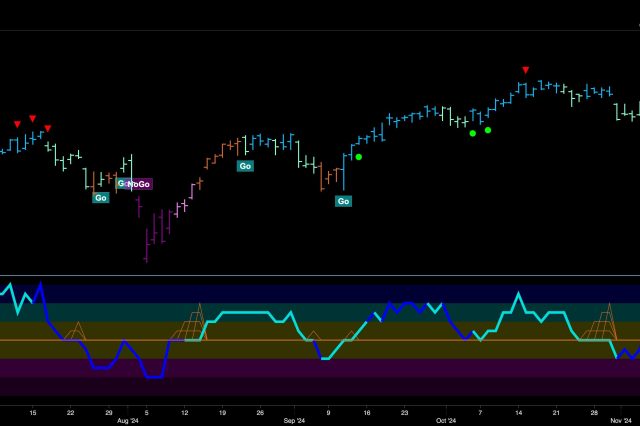The image size is (640, 426).
Task: Click the third red triangle in July
Action: (x=47, y=128)
